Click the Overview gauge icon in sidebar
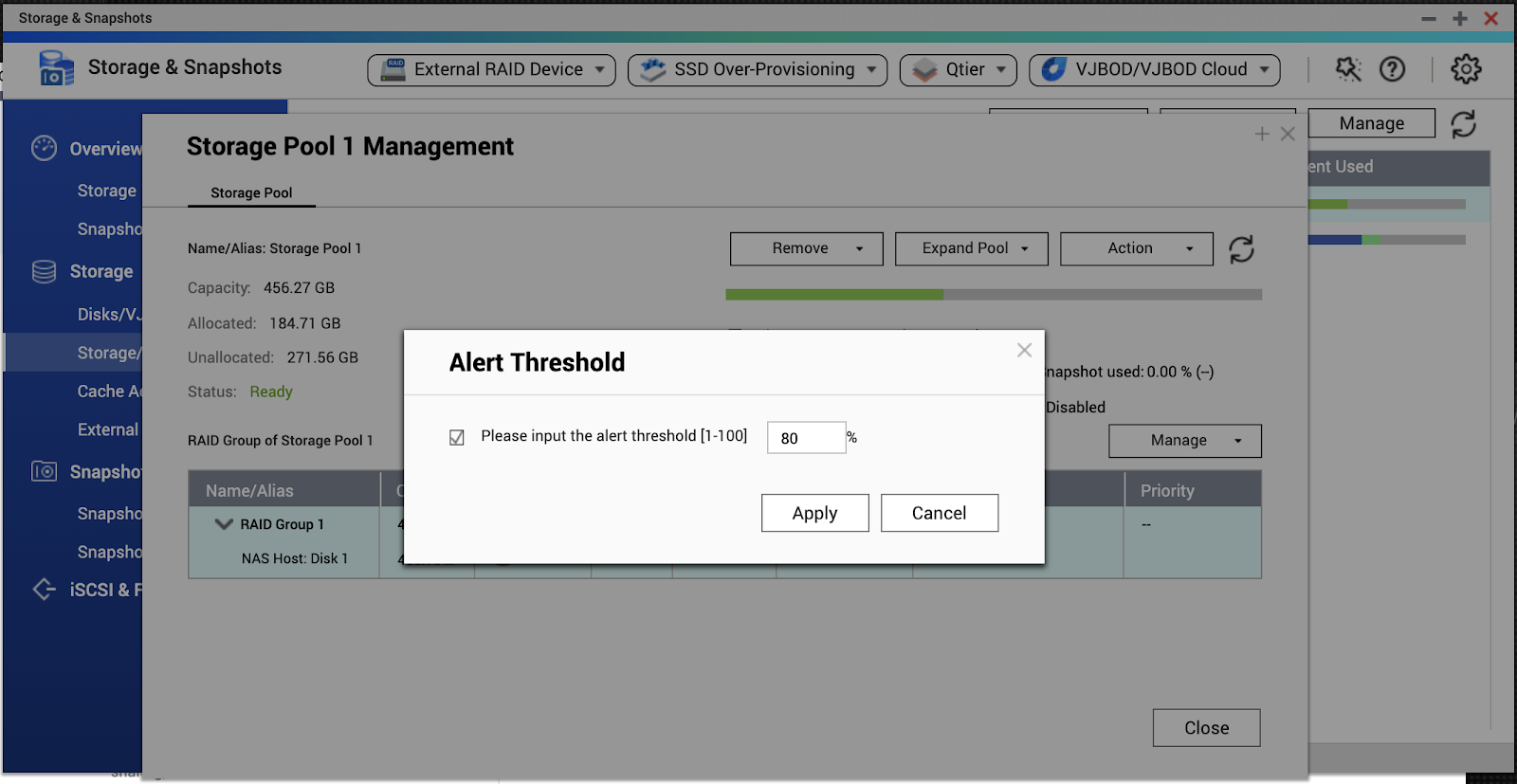The image size is (1517, 784). click(x=44, y=149)
